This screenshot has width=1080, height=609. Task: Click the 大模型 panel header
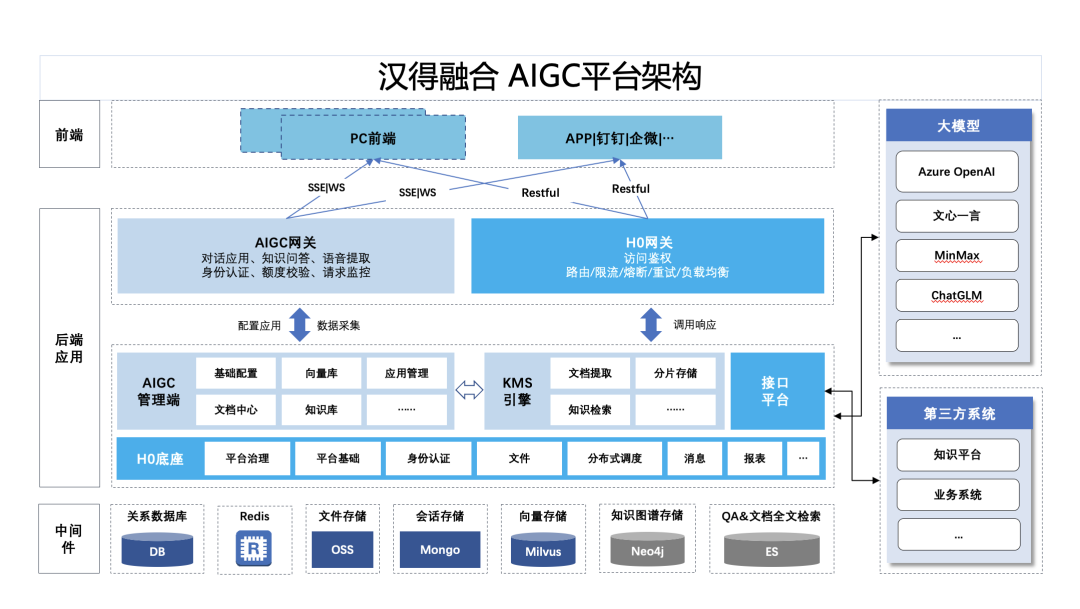tap(958, 127)
